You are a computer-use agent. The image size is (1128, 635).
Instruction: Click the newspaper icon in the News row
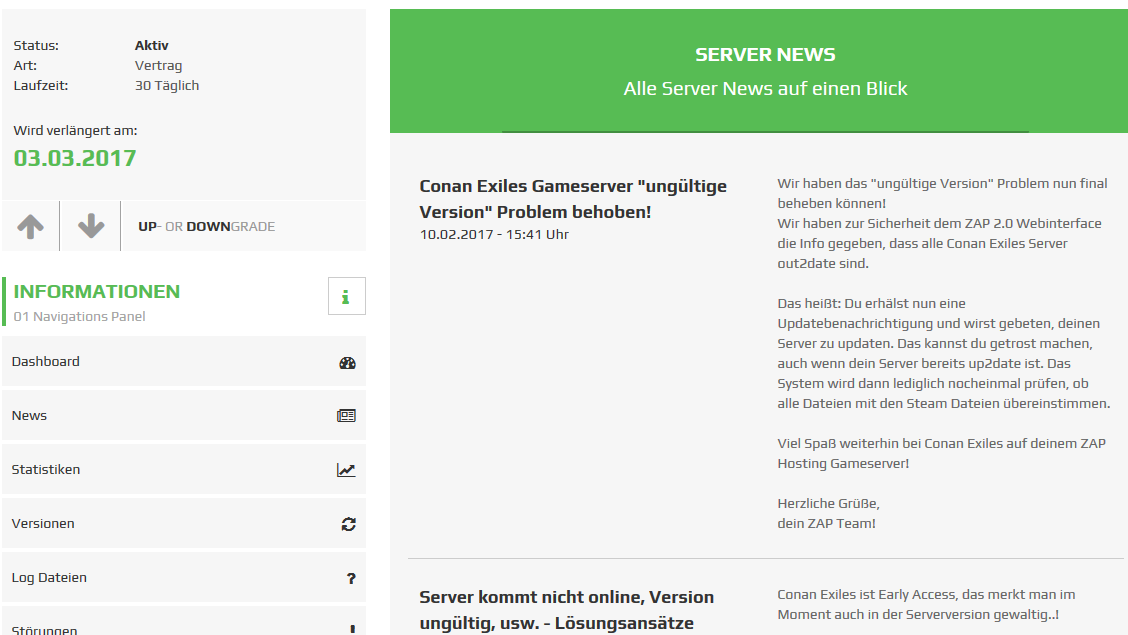(x=346, y=416)
